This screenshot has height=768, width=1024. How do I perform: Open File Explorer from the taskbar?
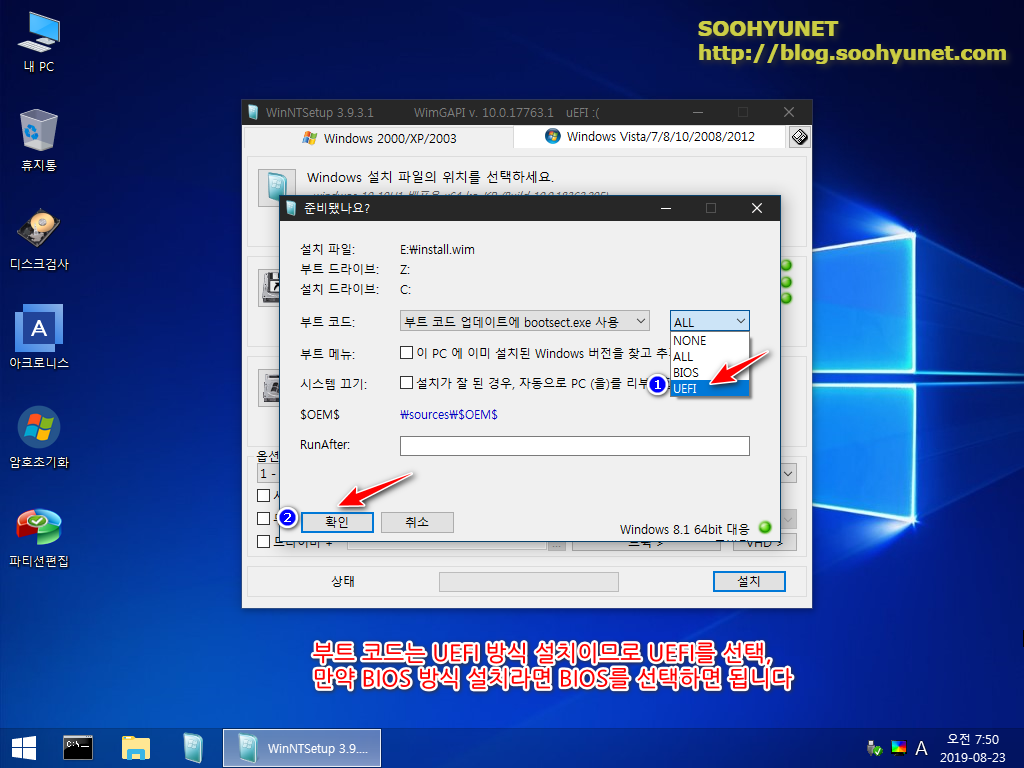tap(136, 748)
